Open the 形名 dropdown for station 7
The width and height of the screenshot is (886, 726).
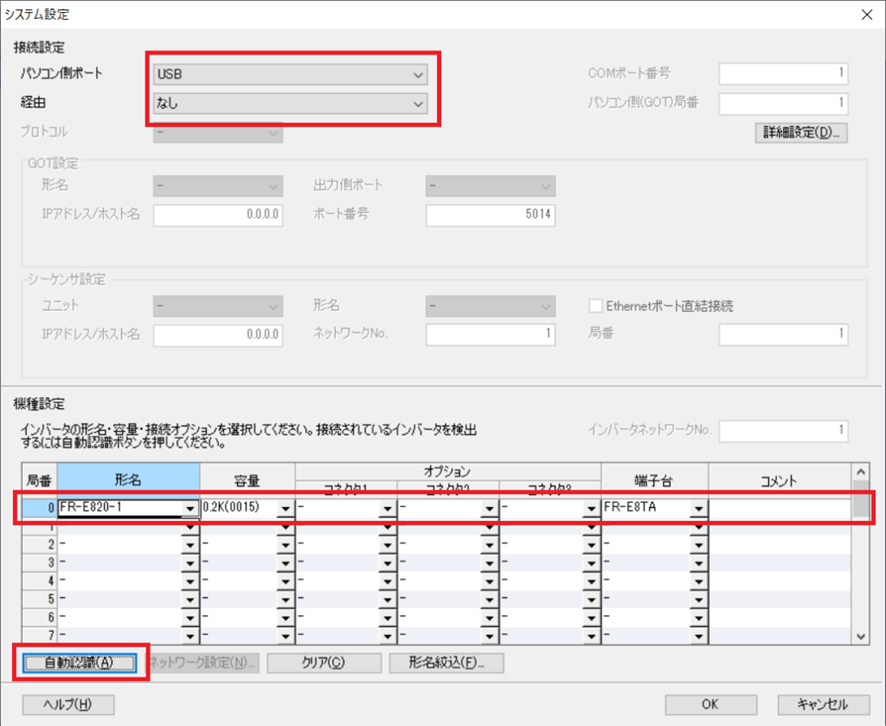tap(190, 636)
